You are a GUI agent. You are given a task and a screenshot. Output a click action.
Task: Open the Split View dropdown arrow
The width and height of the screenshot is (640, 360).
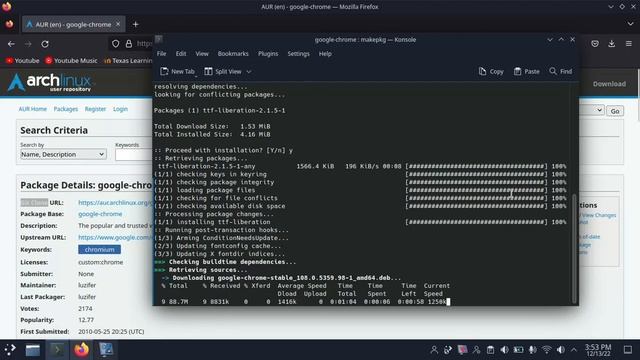tap(249, 71)
